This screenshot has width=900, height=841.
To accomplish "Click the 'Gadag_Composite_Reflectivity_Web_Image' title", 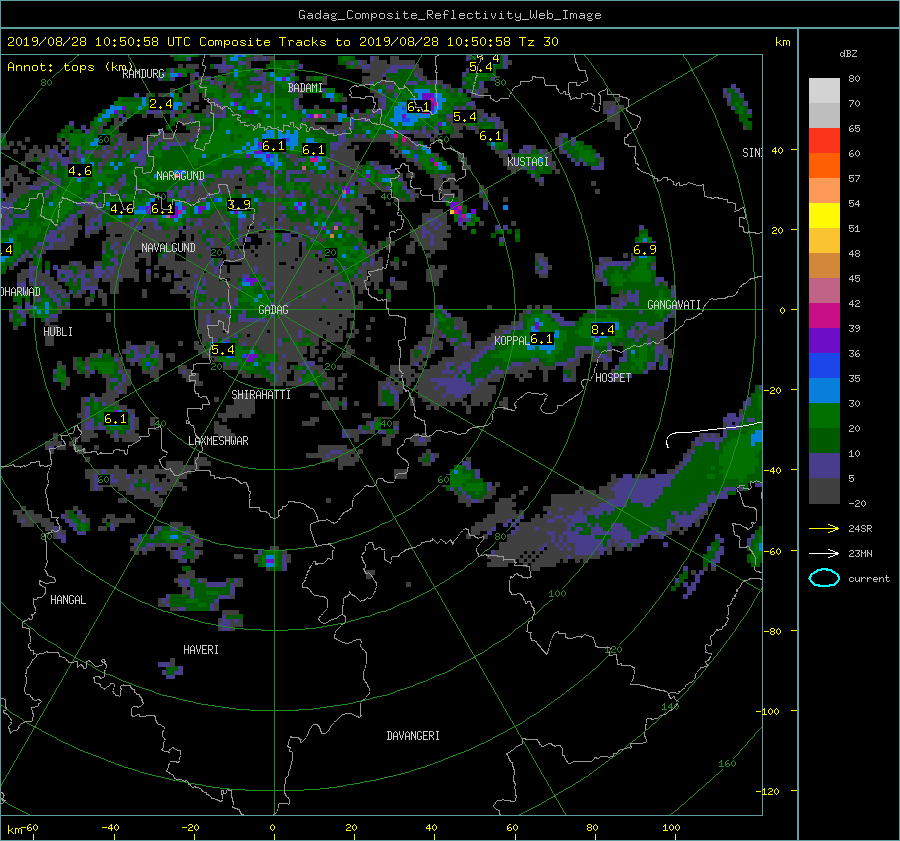I will 449,15.
